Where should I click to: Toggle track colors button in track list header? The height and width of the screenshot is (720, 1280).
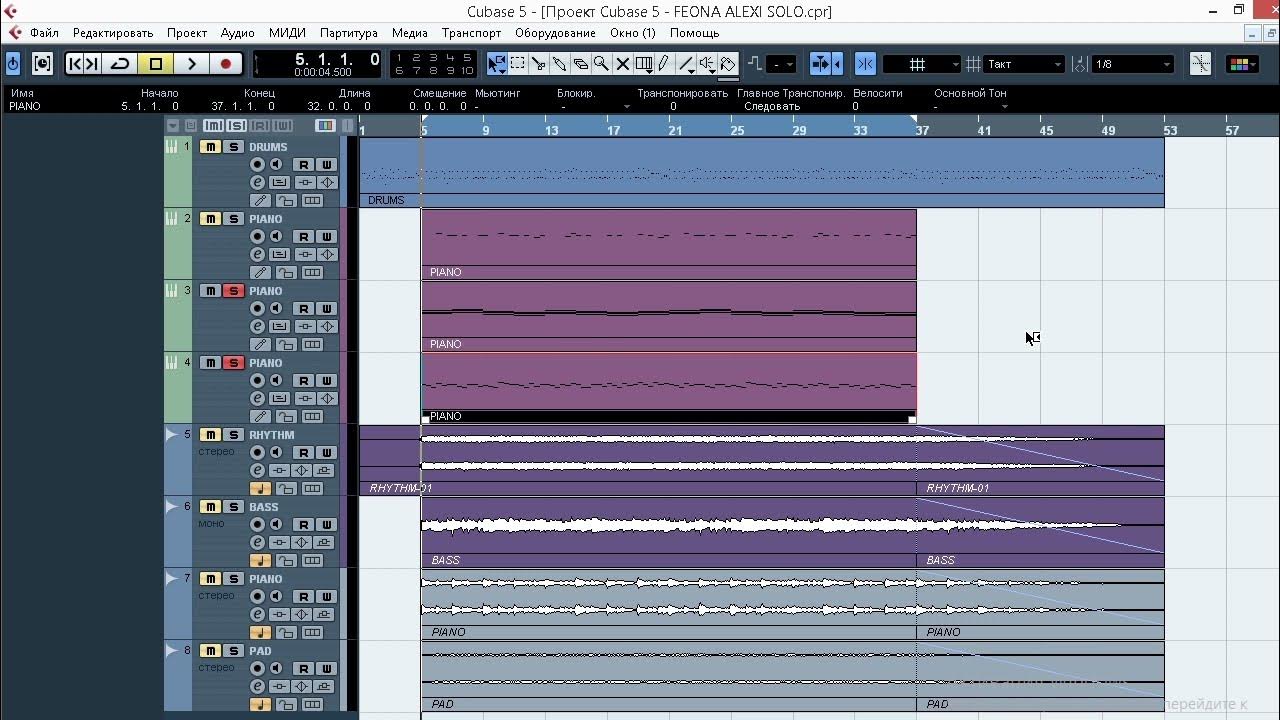pos(325,126)
